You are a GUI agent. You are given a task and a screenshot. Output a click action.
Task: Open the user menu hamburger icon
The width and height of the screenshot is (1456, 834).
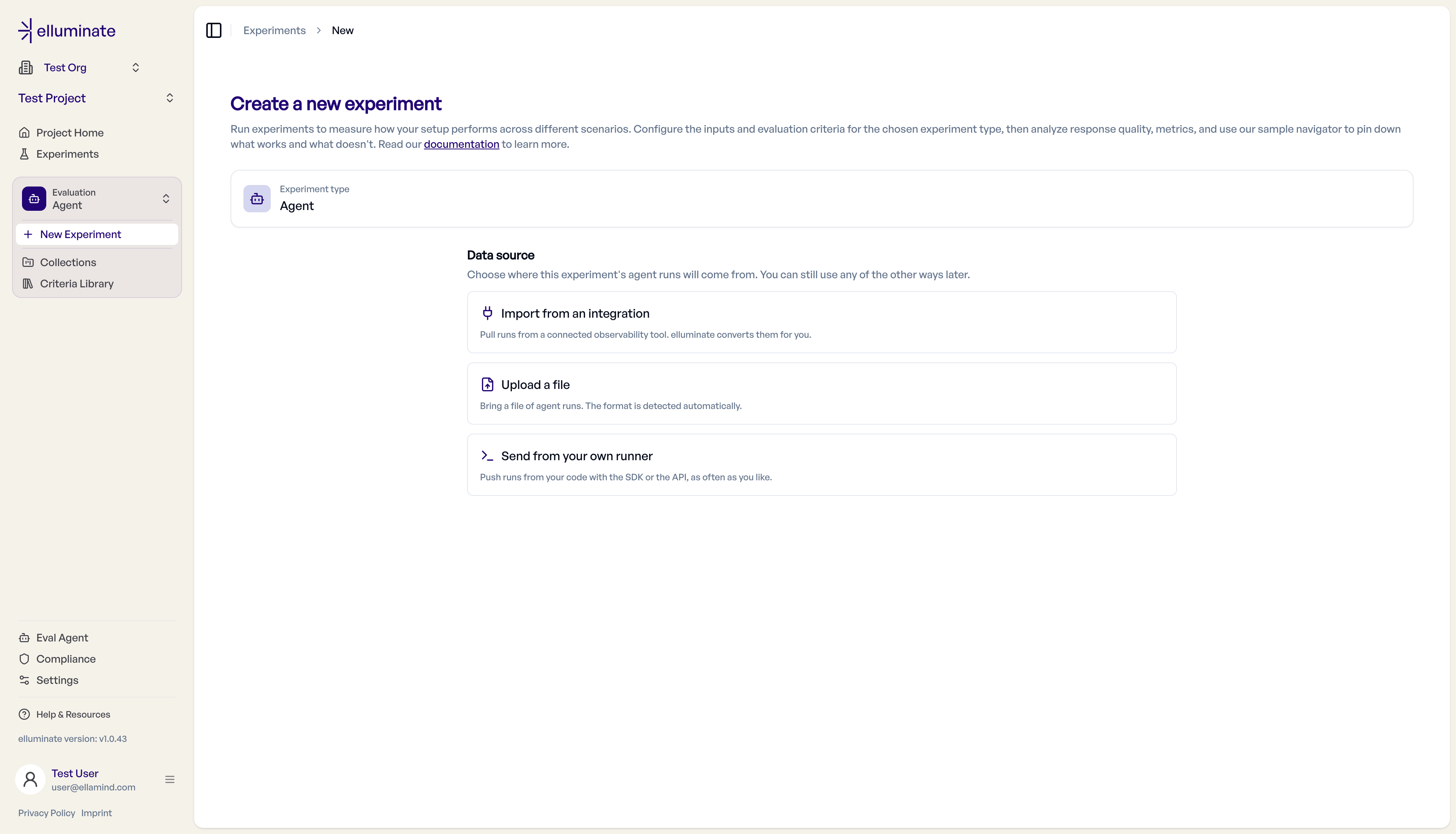(x=169, y=779)
